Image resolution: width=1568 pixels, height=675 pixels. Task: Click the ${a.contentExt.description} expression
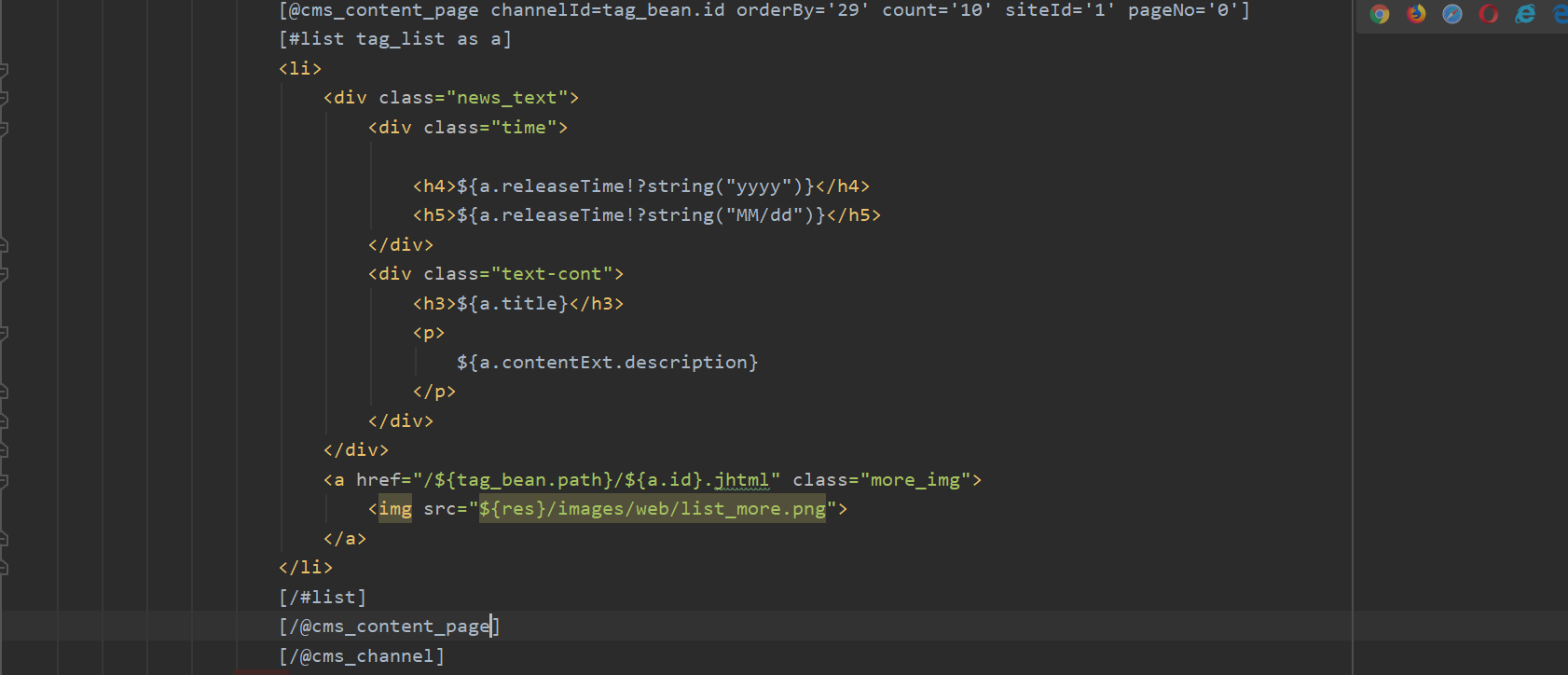pos(608,363)
